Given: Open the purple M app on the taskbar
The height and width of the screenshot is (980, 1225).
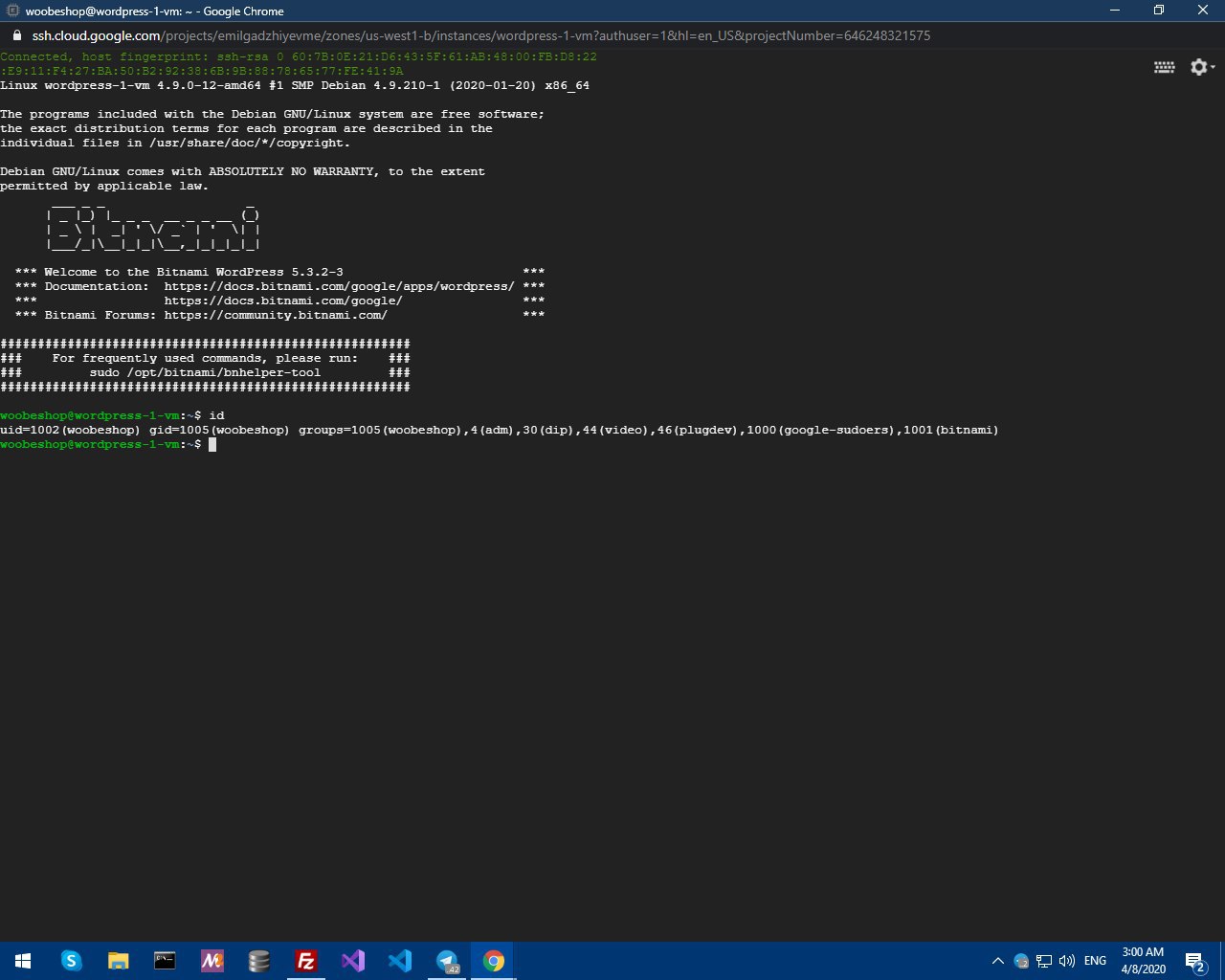Looking at the screenshot, I should click(212, 961).
